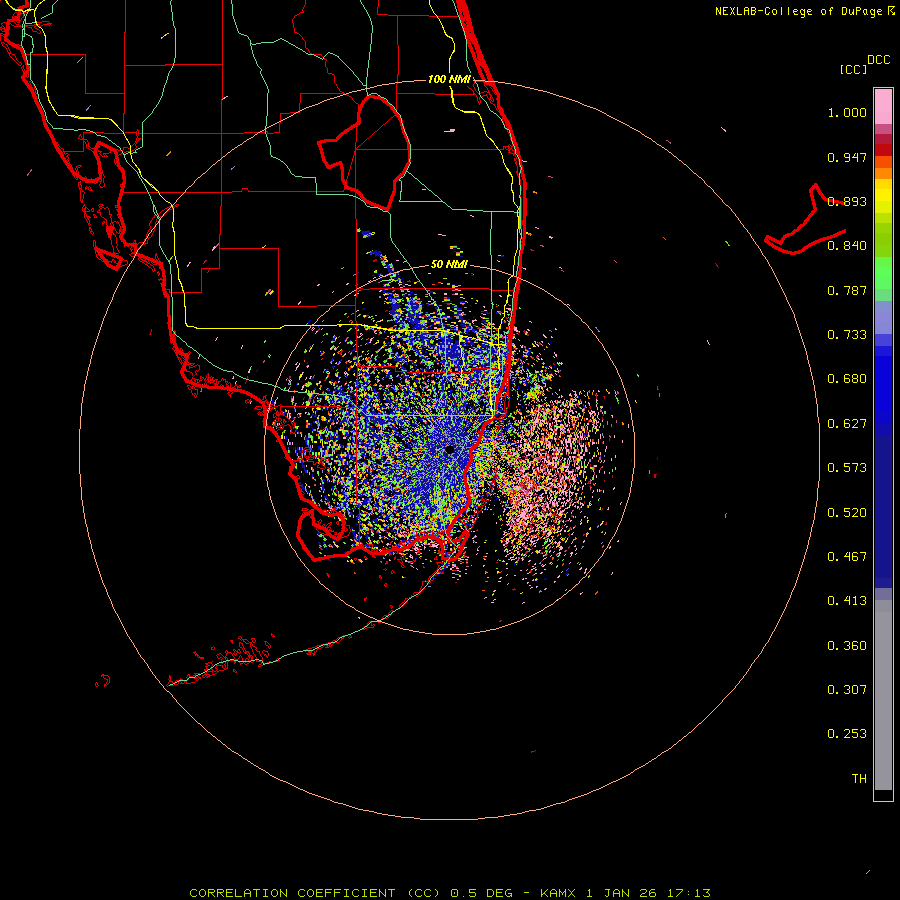Screen dimensions: 900x900
Task: Click the 0.893 legend value
Action: 847,201
